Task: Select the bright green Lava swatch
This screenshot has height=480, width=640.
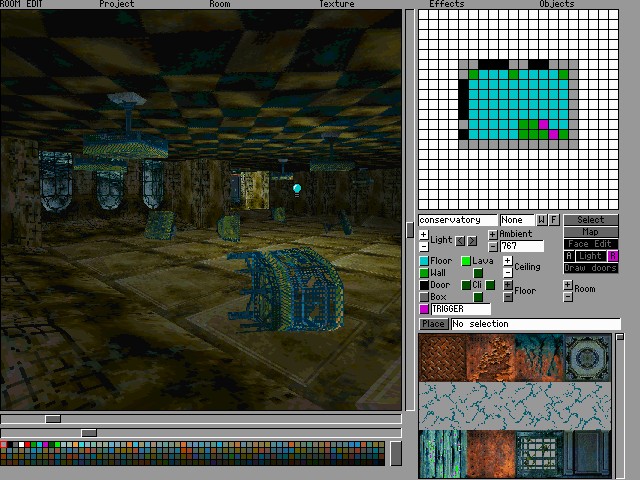Action: coord(466,261)
